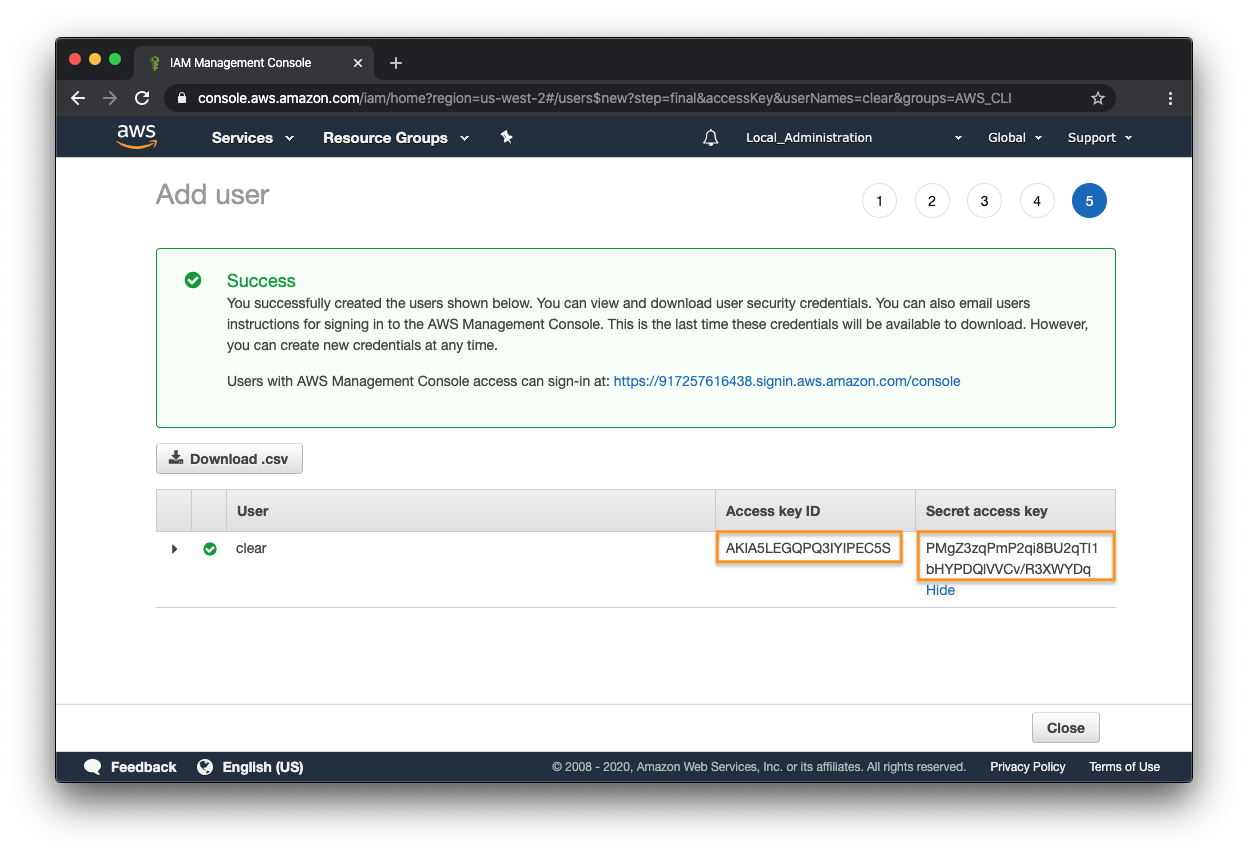Open the Support dropdown menu

click(1100, 138)
